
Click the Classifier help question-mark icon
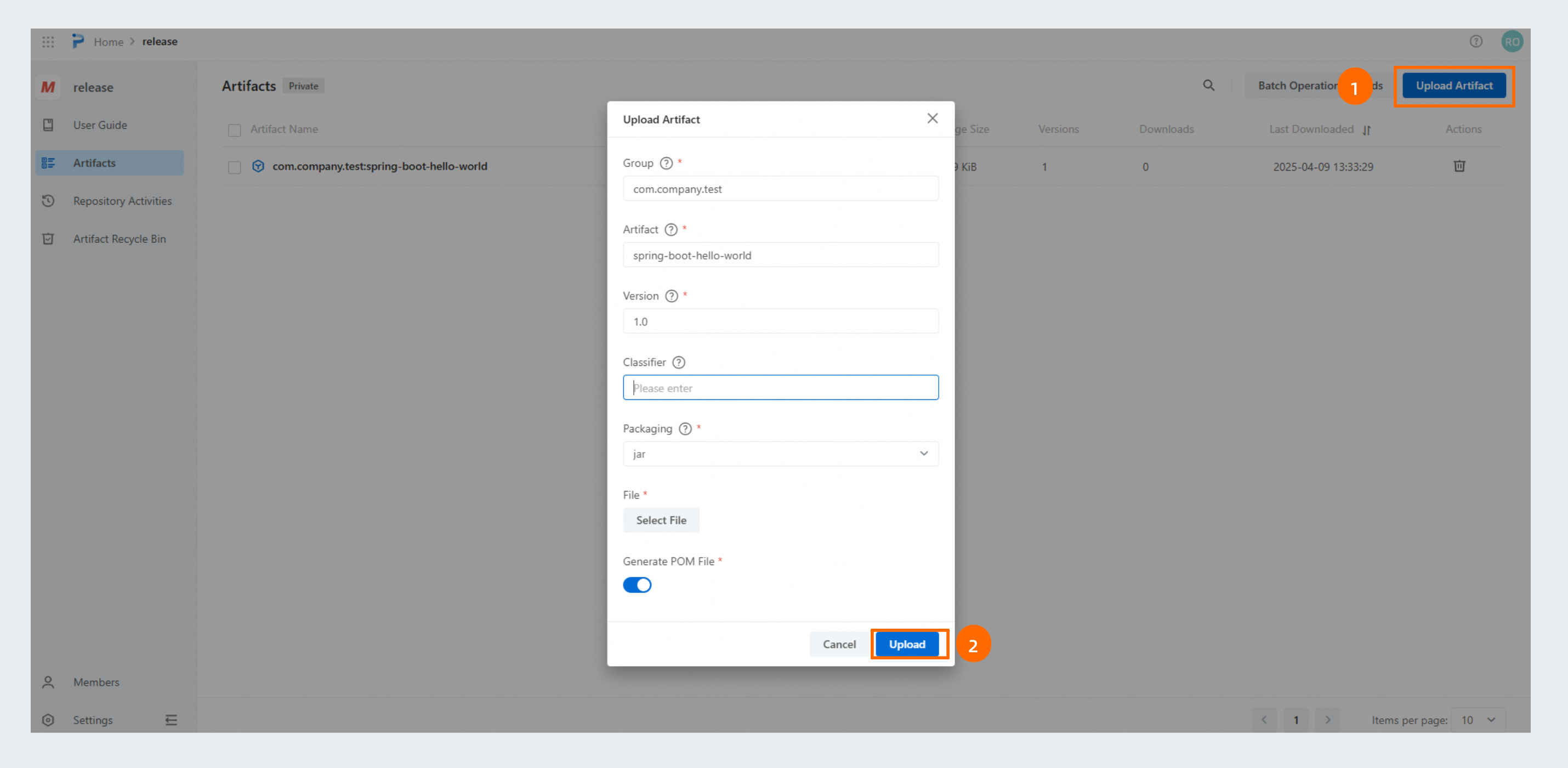pos(679,363)
